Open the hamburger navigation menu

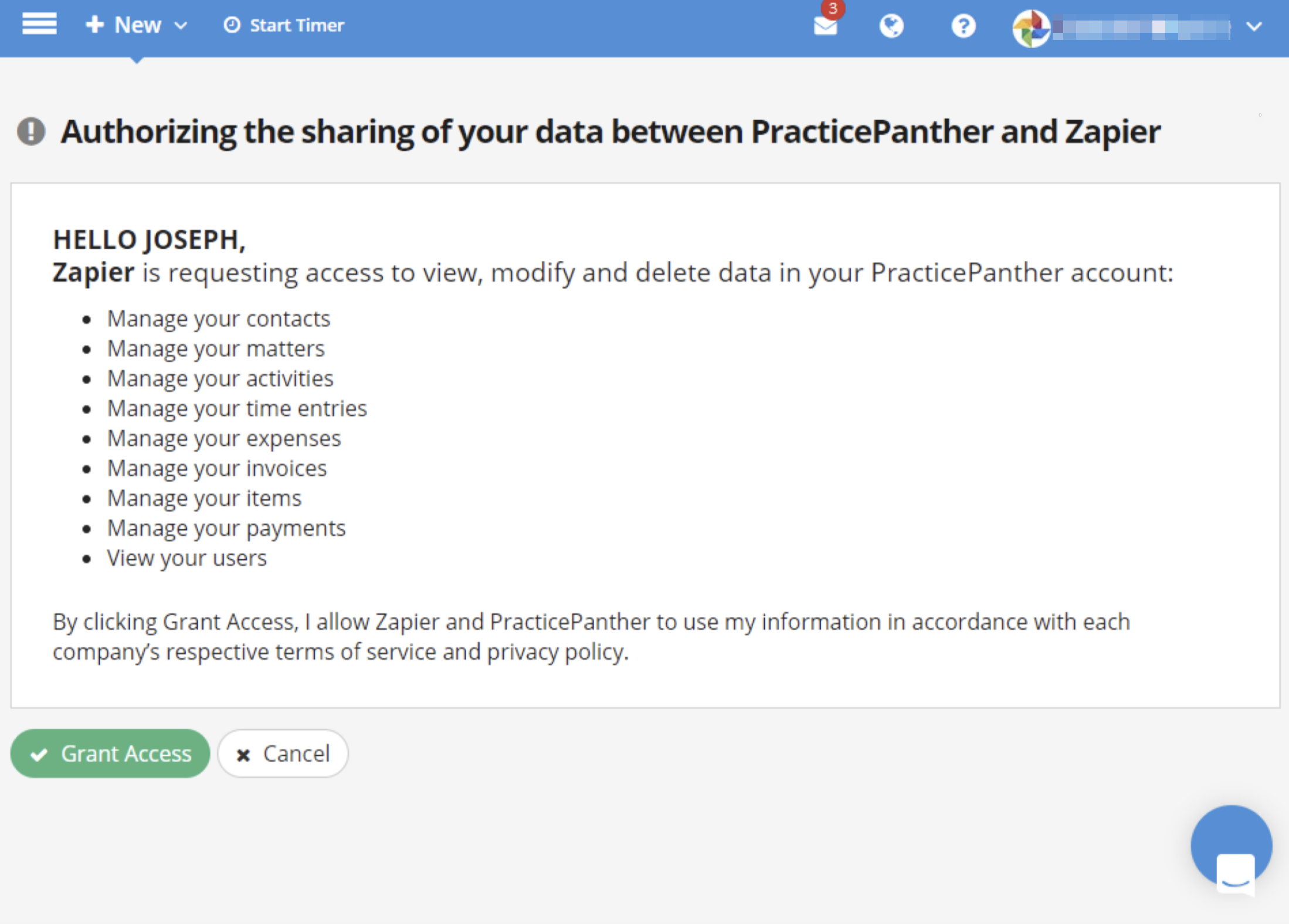(39, 25)
